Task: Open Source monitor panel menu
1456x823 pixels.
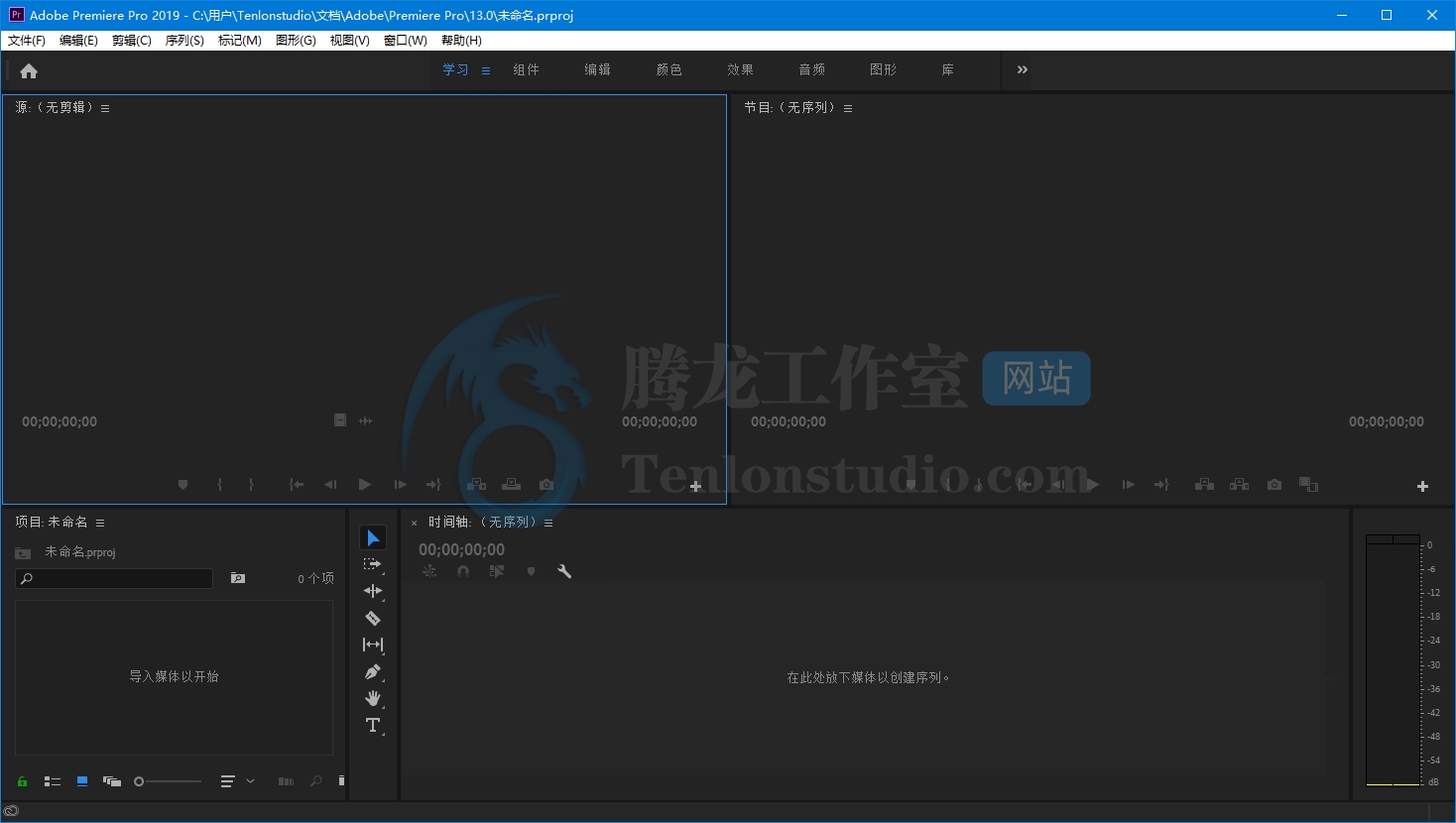Action: [105, 108]
